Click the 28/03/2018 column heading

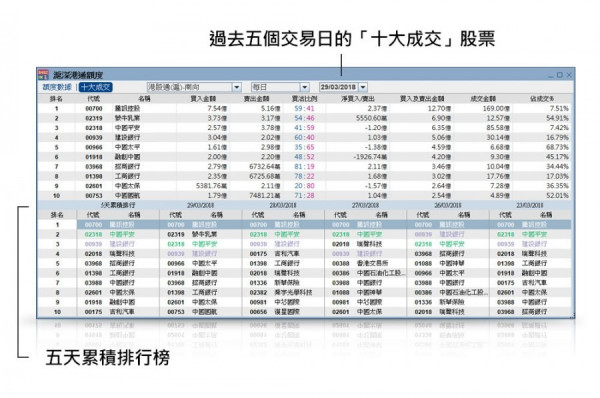pyautogui.click(x=283, y=205)
